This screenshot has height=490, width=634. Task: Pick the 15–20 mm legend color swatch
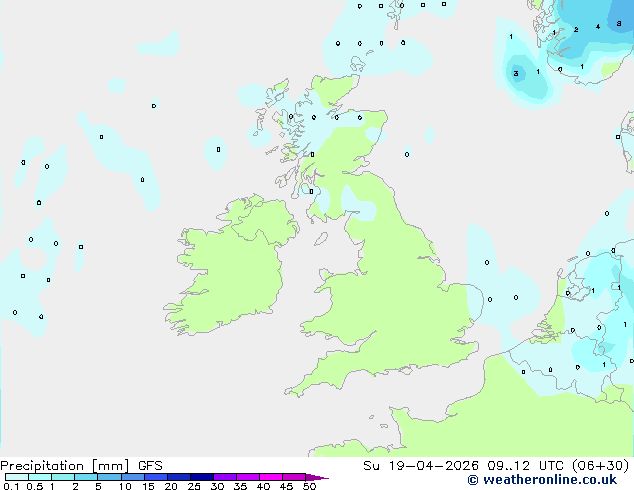click(156, 477)
